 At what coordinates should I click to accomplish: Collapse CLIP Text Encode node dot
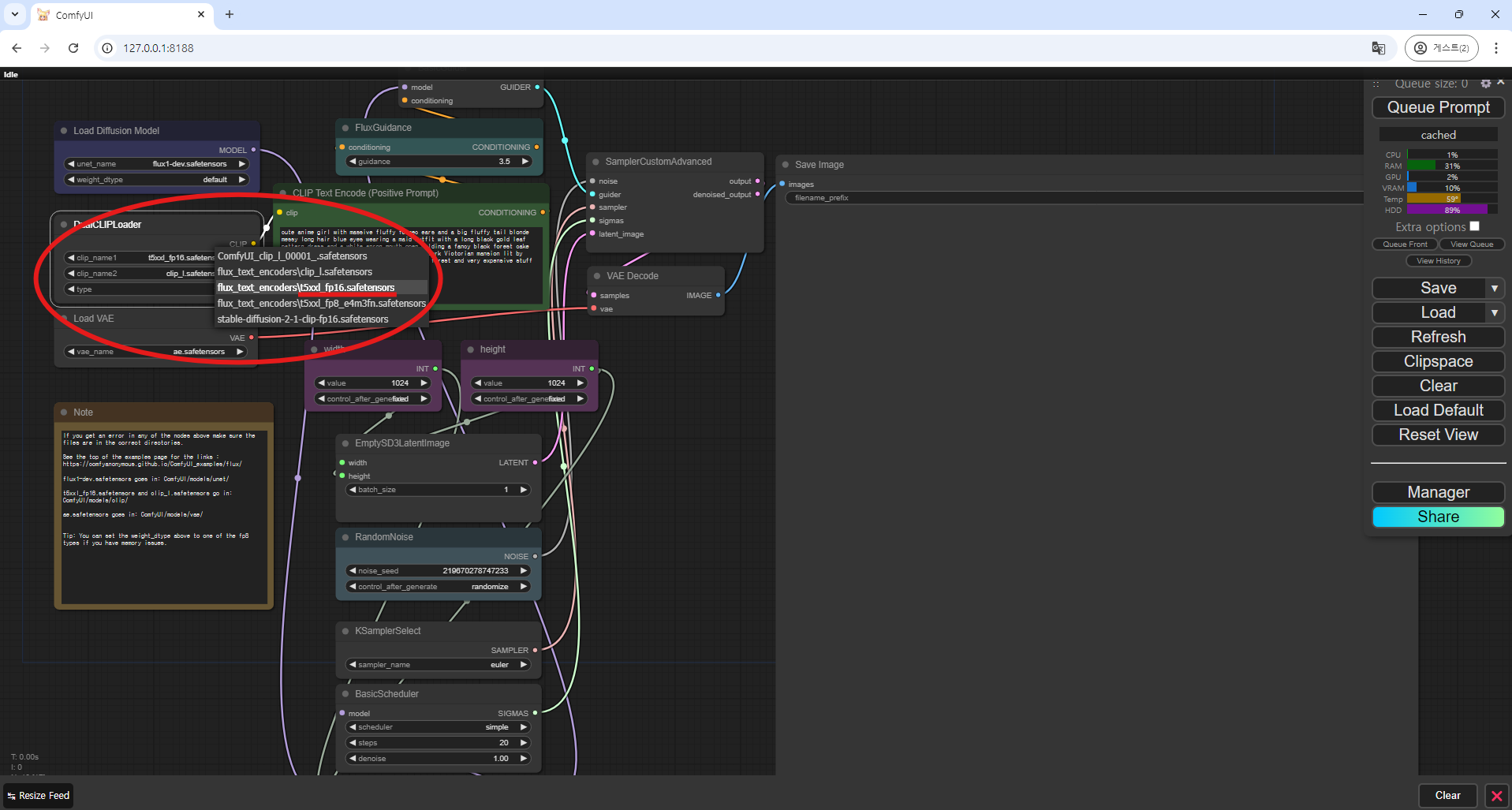(283, 193)
